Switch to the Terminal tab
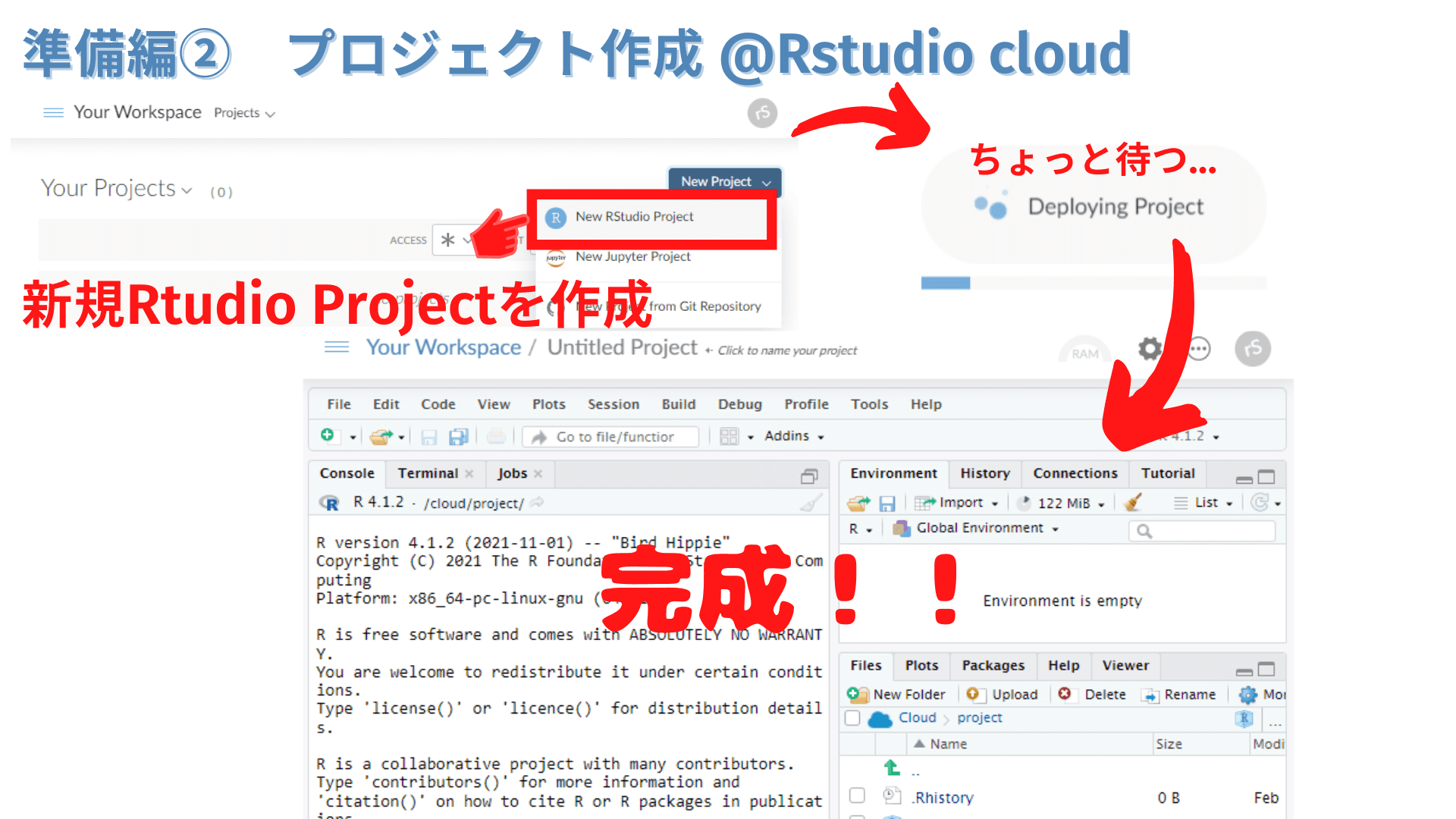This screenshot has height=819, width=1456. [428, 473]
